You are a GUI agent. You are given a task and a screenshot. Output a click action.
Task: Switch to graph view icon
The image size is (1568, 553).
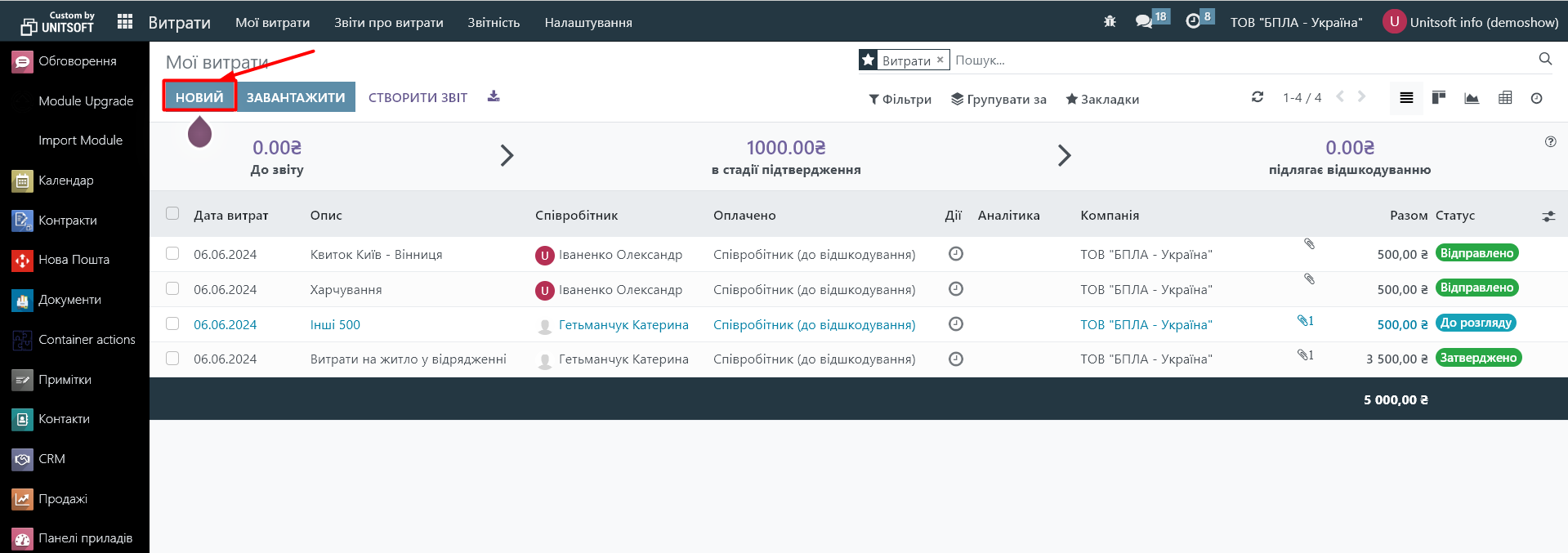click(x=1472, y=98)
